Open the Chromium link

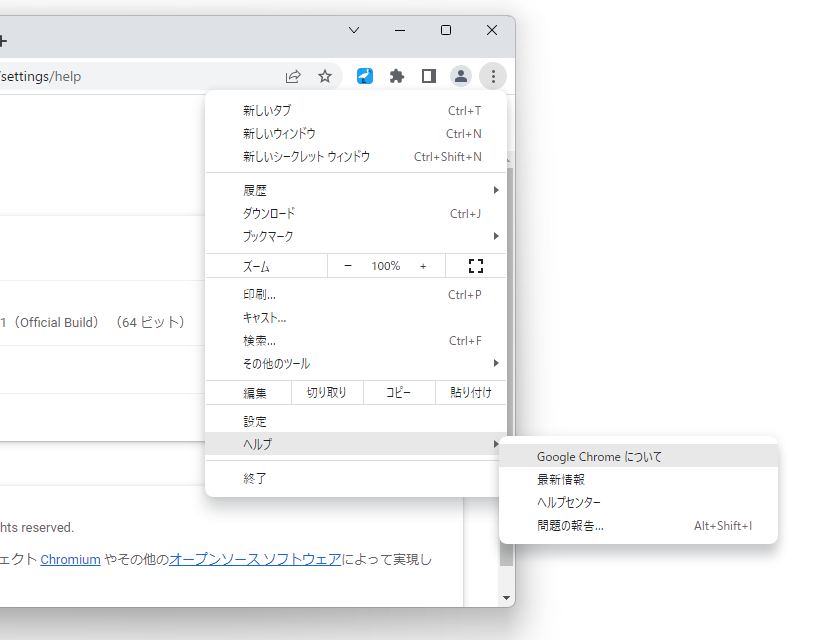point(69,559)
